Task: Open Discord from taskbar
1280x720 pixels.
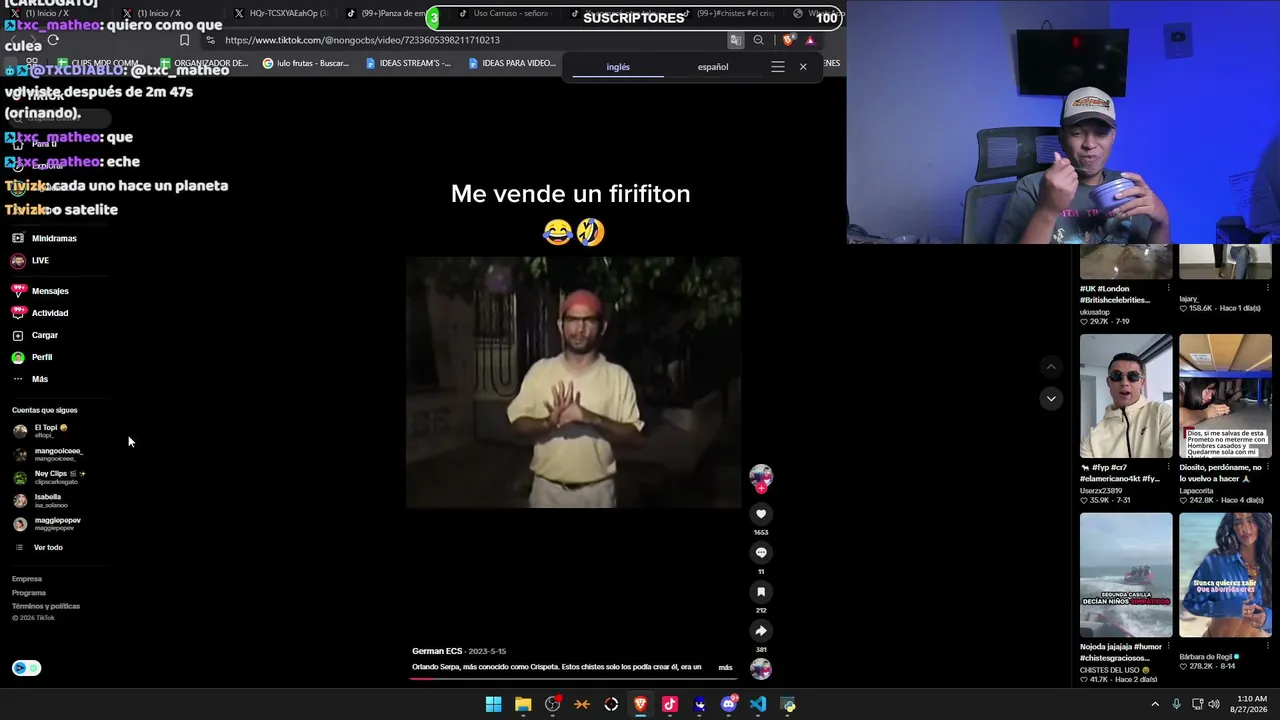Action: [729, 705]
